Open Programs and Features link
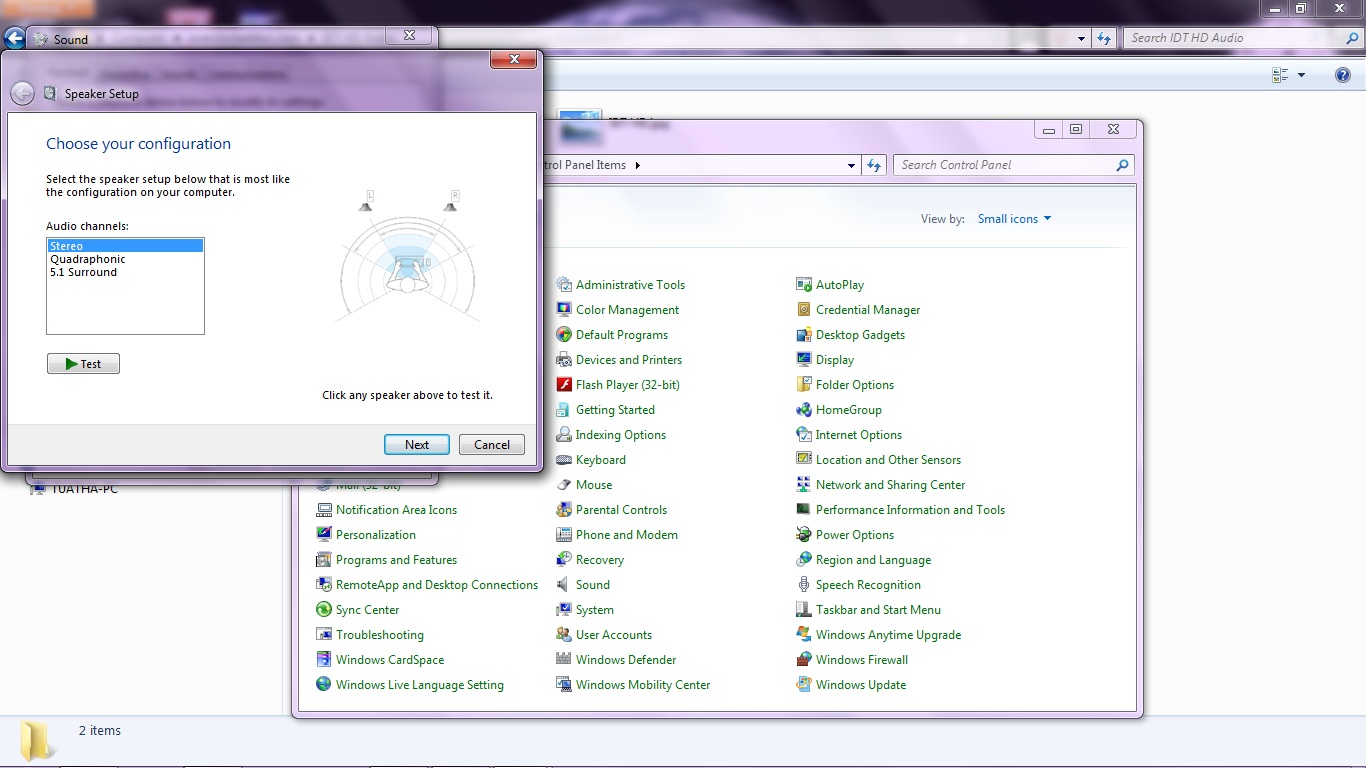This screenshot has width=1366, height=768. (x=396, y=560)
